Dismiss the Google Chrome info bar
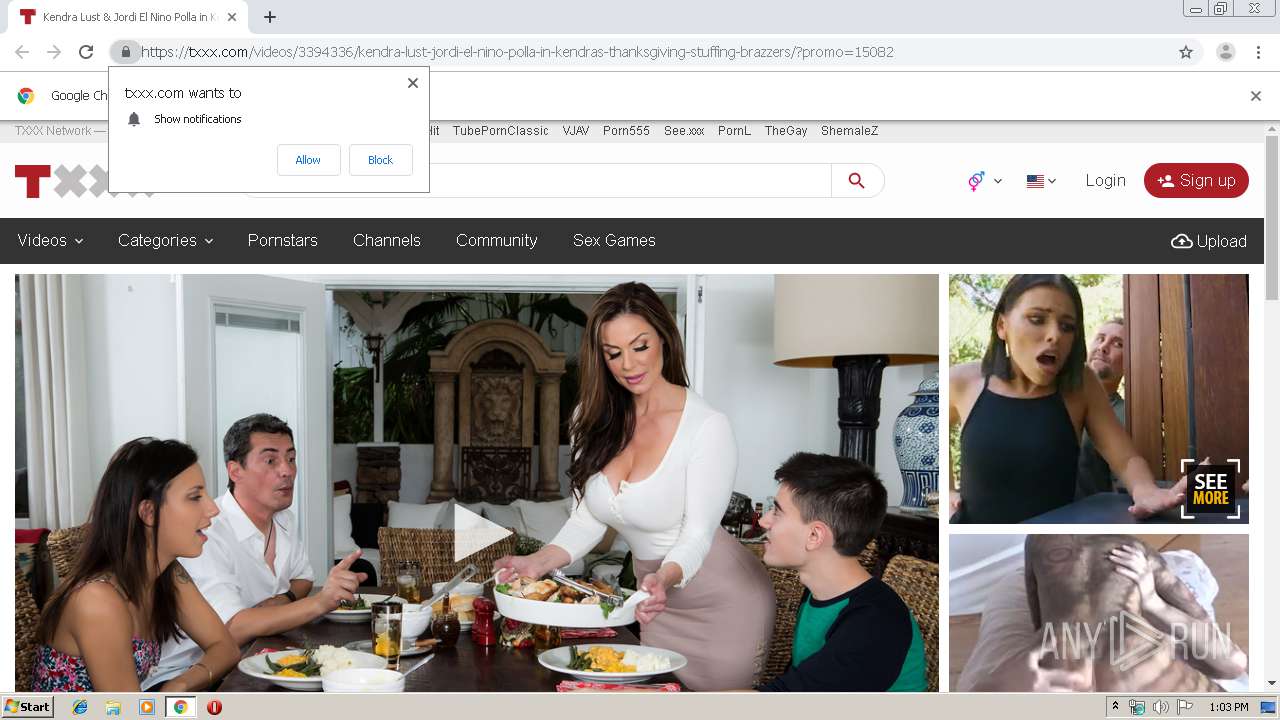 (1256, 96)
